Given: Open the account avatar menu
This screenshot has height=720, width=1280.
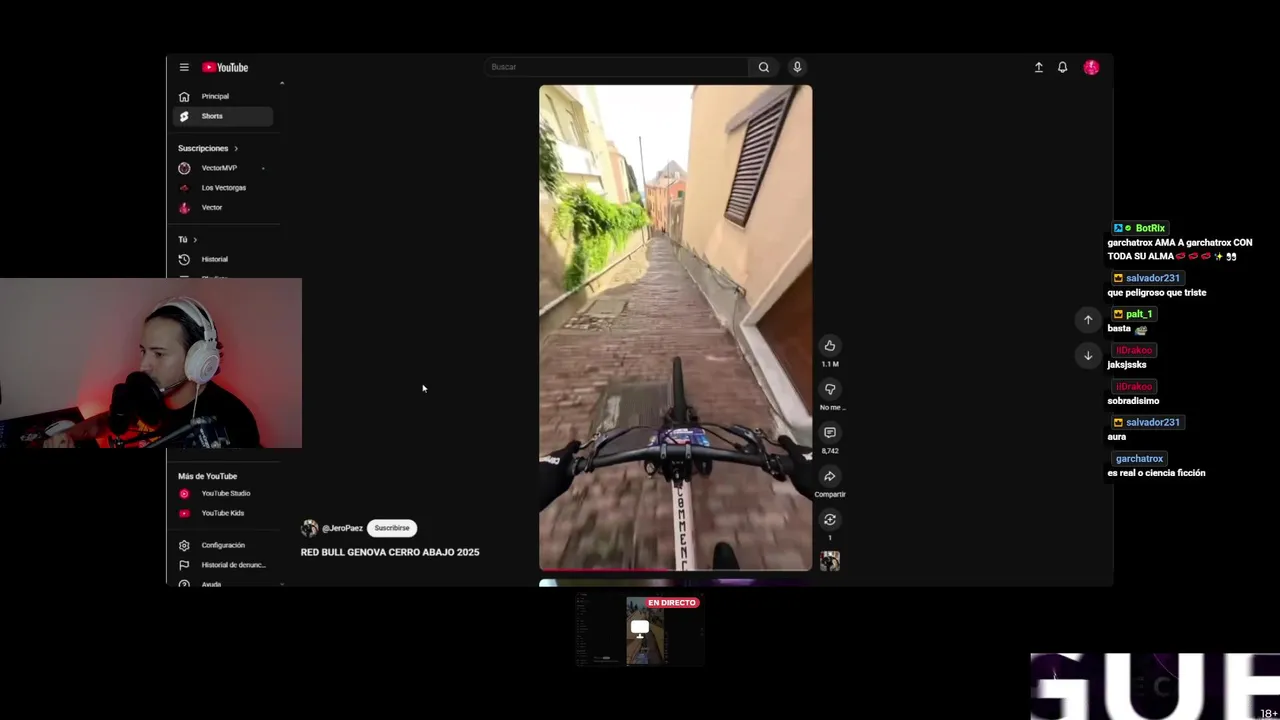Looking at the screenshot, I should 1091,67.
